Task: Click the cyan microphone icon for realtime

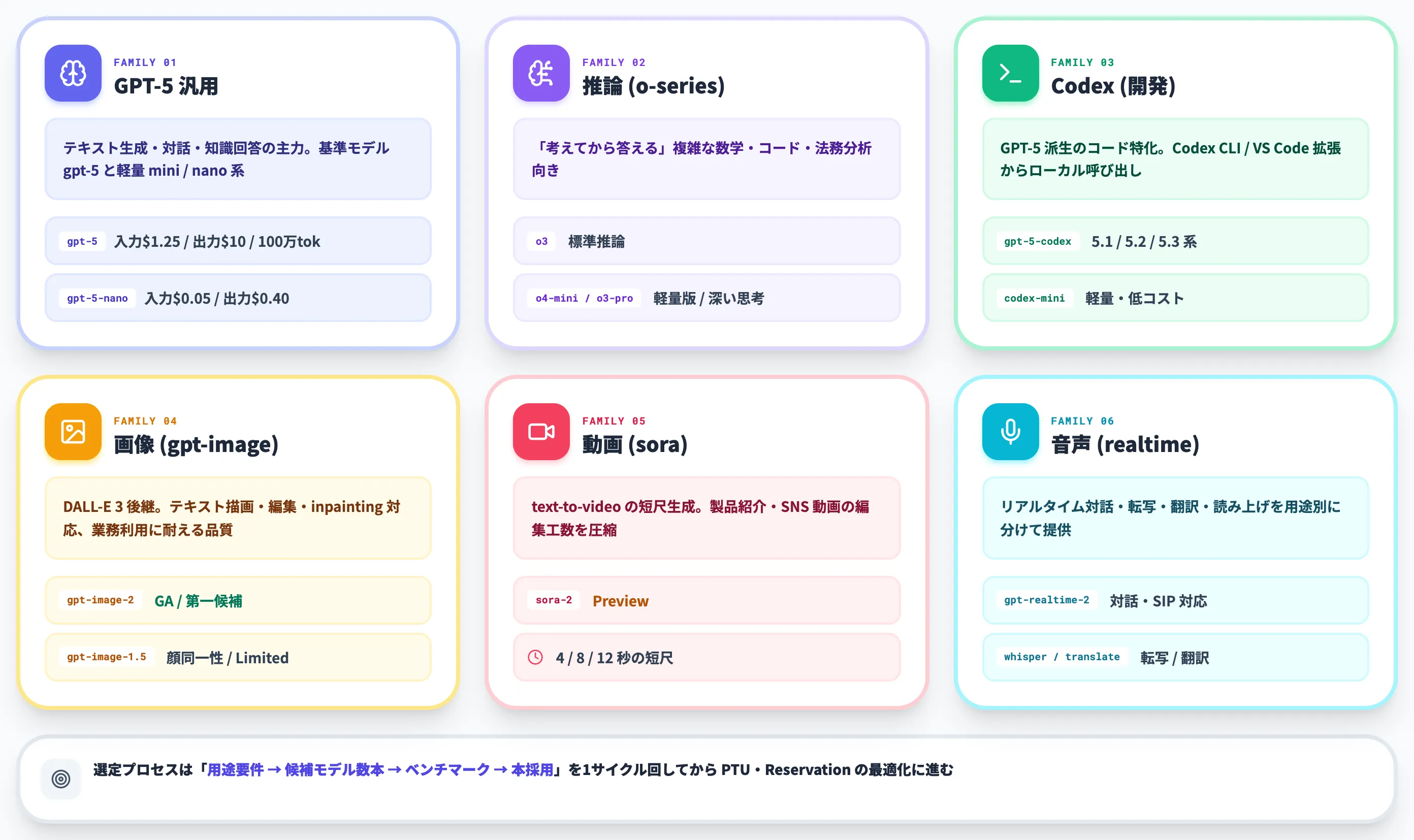Action: tap(1010, 431)
